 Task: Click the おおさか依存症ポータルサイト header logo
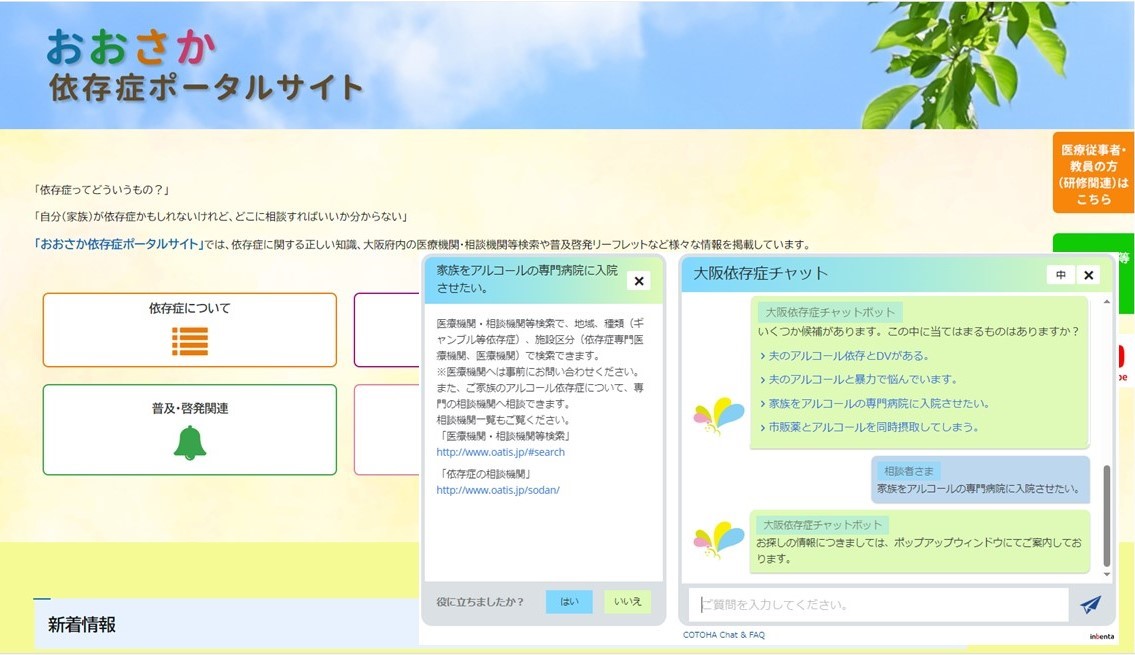point(204,65)
